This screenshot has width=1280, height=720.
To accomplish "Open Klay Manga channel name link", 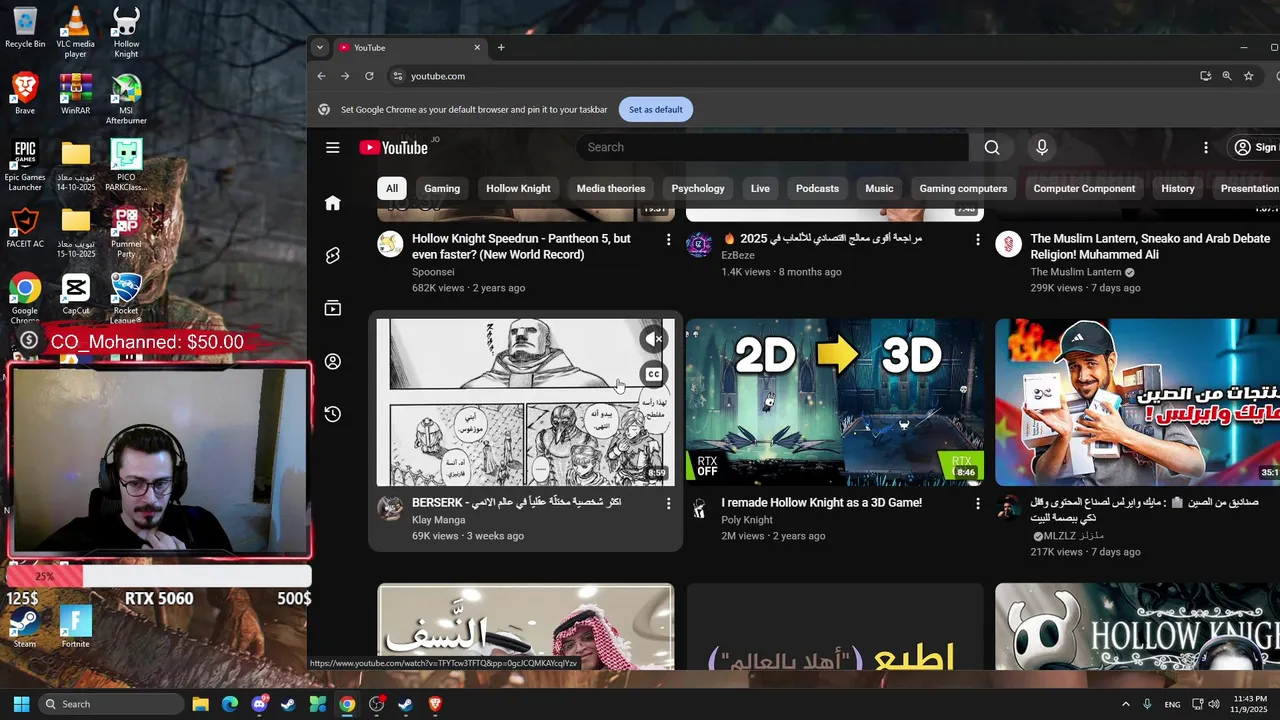I will (438, 520).
